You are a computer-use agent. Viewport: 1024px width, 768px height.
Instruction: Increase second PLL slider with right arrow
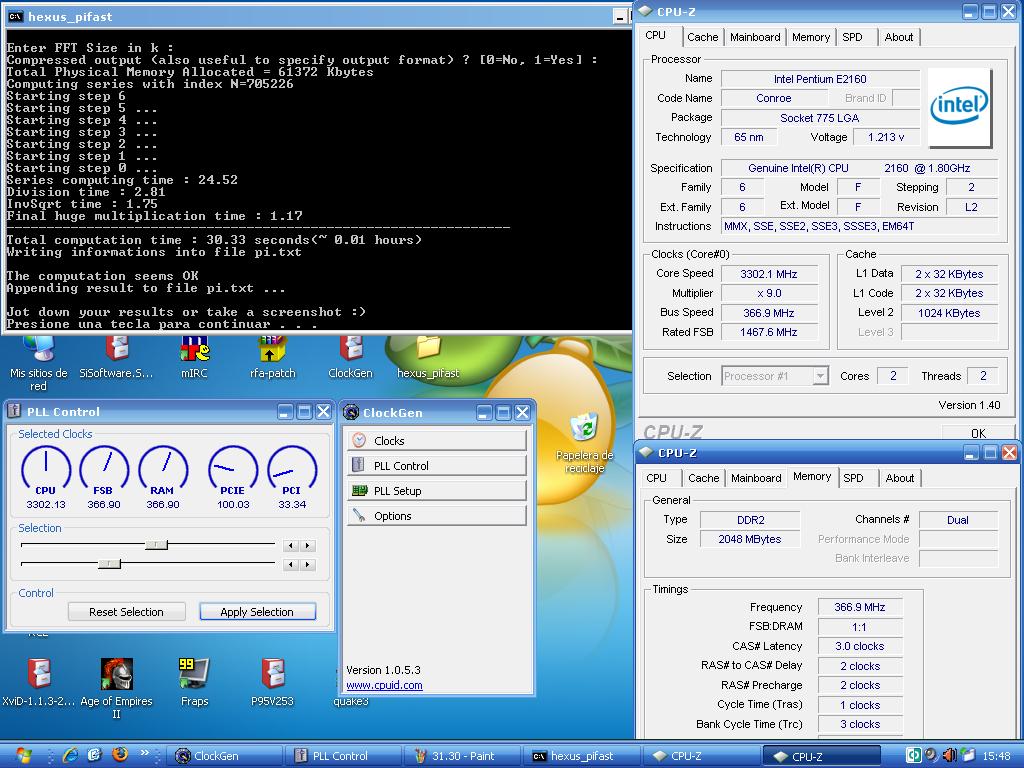coord(308,564)
